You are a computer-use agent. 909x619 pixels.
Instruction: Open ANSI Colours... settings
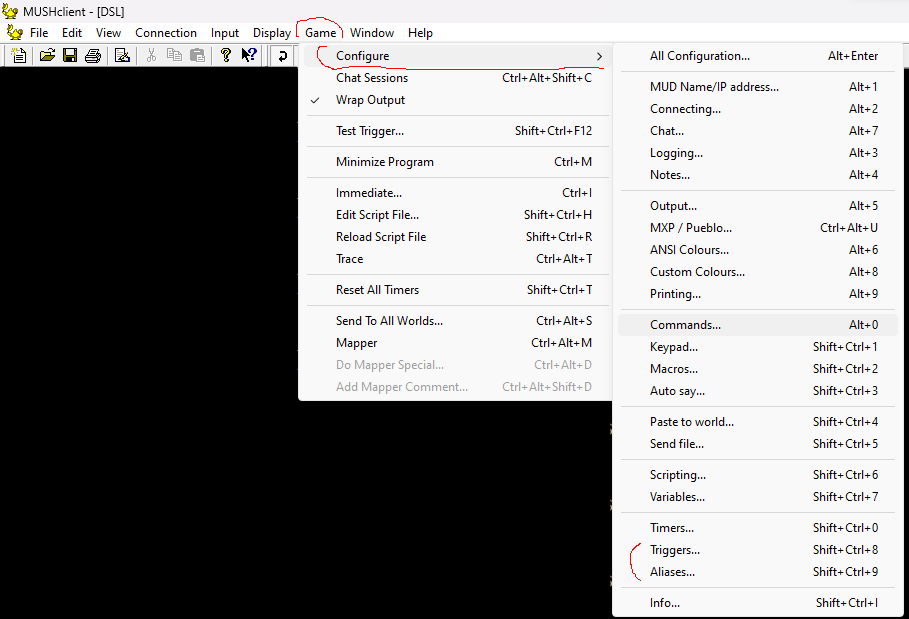pos(758,250)
